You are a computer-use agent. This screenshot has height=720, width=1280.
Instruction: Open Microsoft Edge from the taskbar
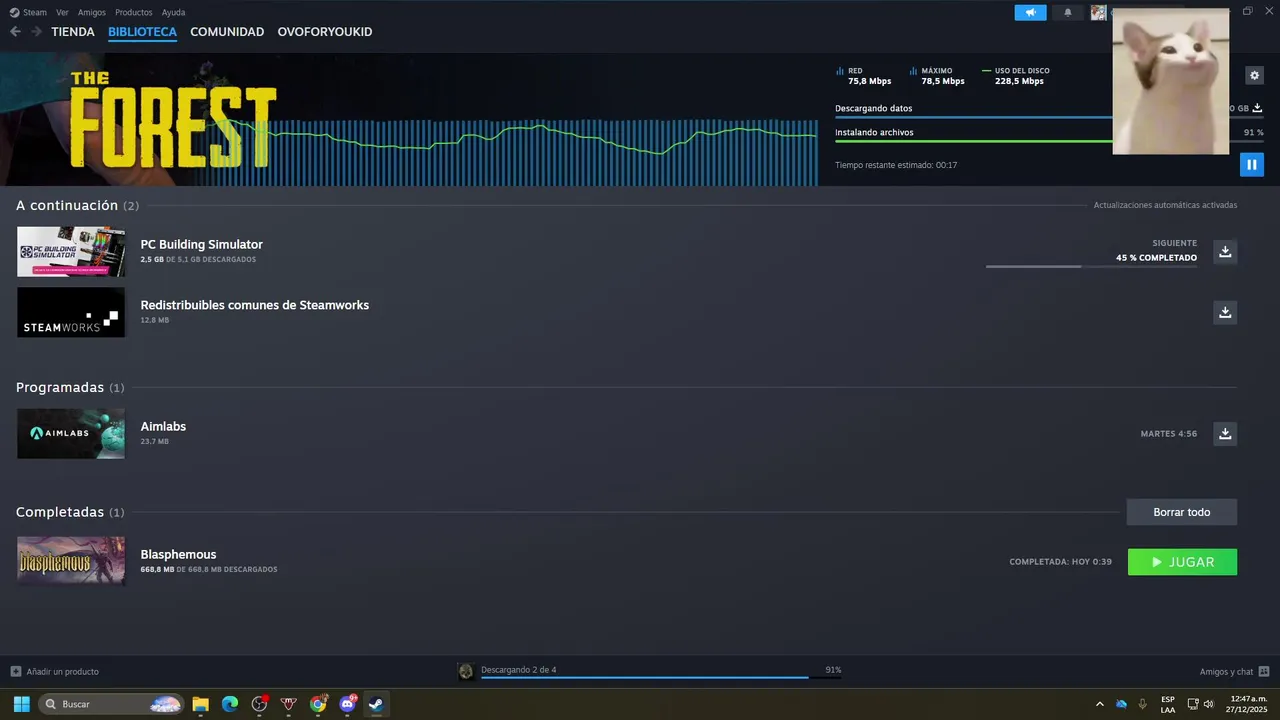pyautogui.click(x=230, y=704)
